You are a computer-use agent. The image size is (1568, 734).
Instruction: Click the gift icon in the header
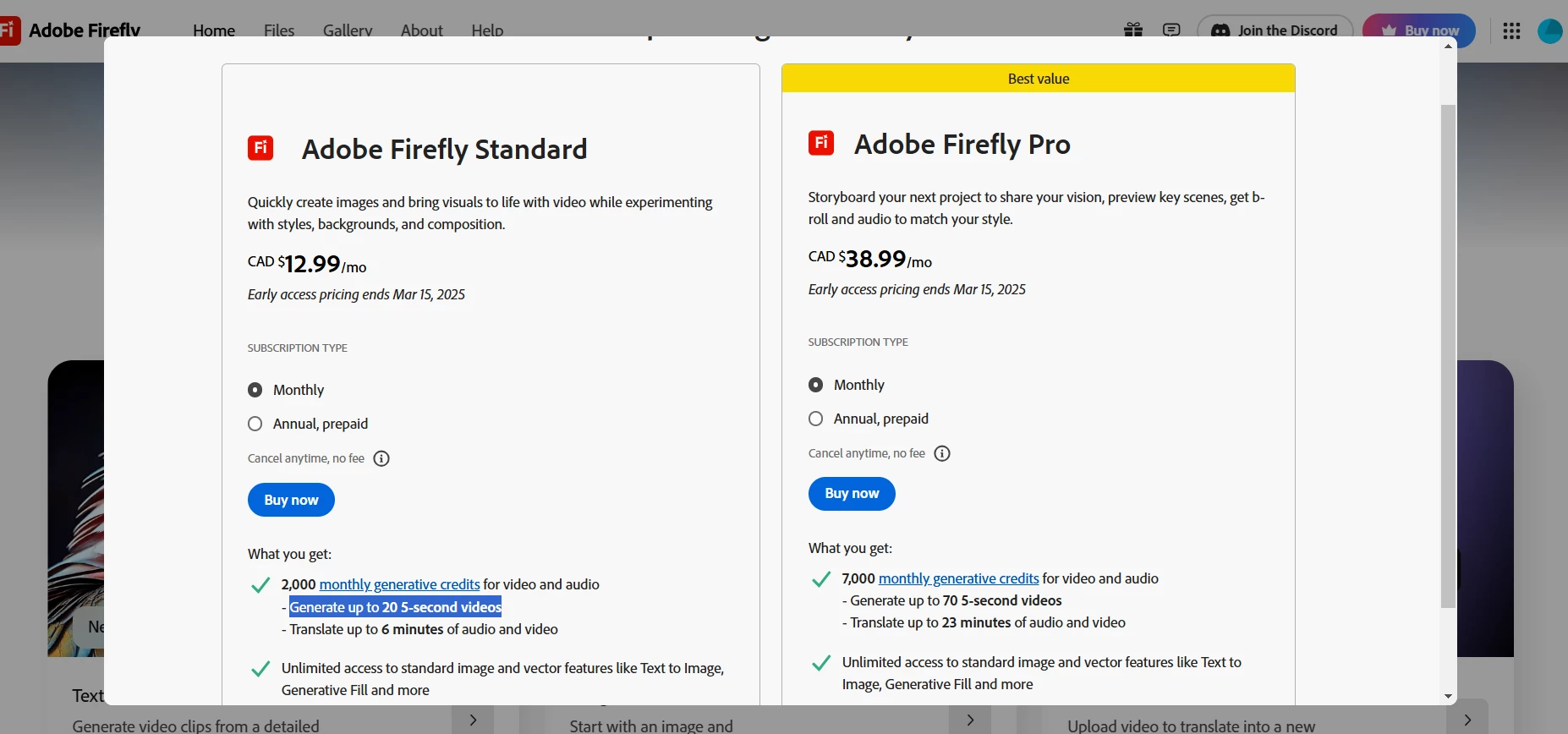(1133, 30)
